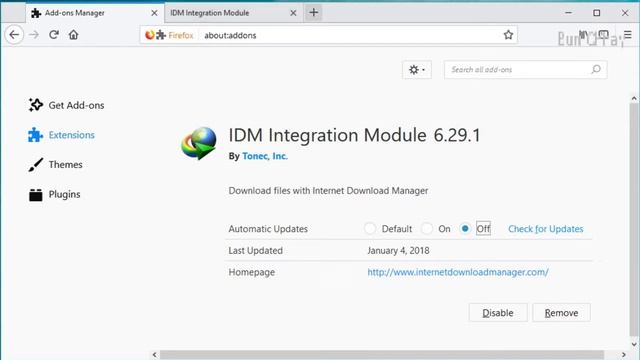Image resolution: width=640 pixels, height=360 pixels.
Task: Open Plugins category in sidebar
Action: click(55, 194)
